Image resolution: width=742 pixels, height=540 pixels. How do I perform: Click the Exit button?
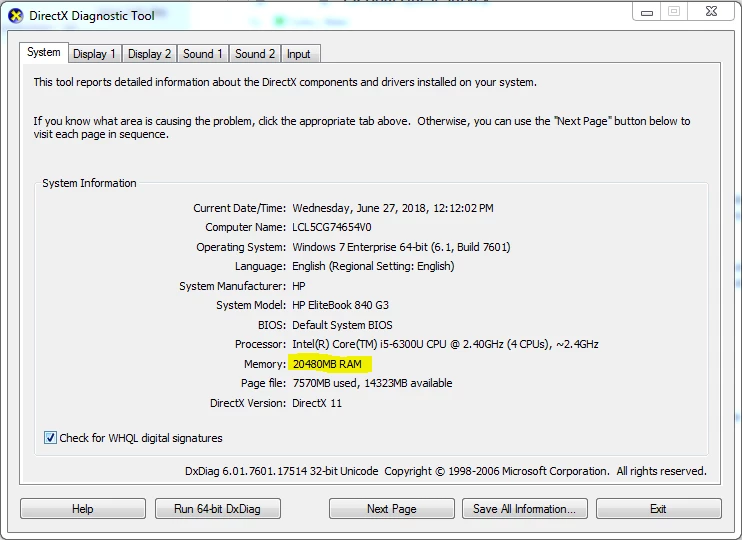658,509
